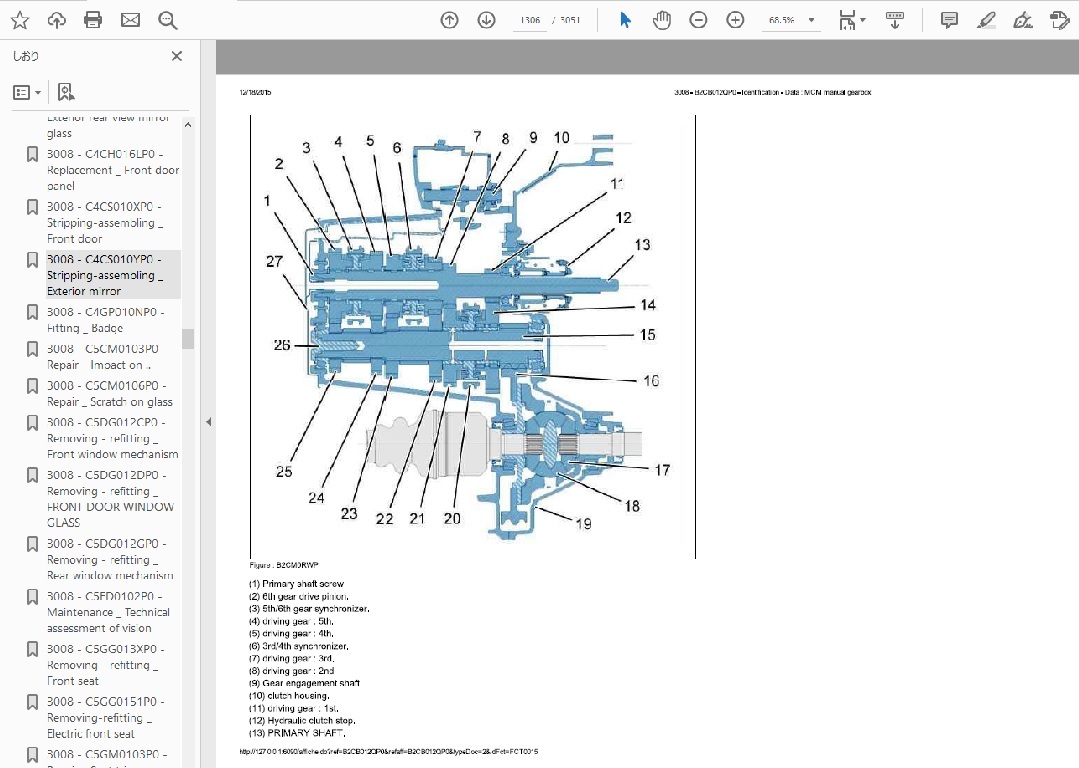Add a comment with the speech bubble icon
Image resolution: width=1079 pixels, height=768 pixels.
(949, 20)
